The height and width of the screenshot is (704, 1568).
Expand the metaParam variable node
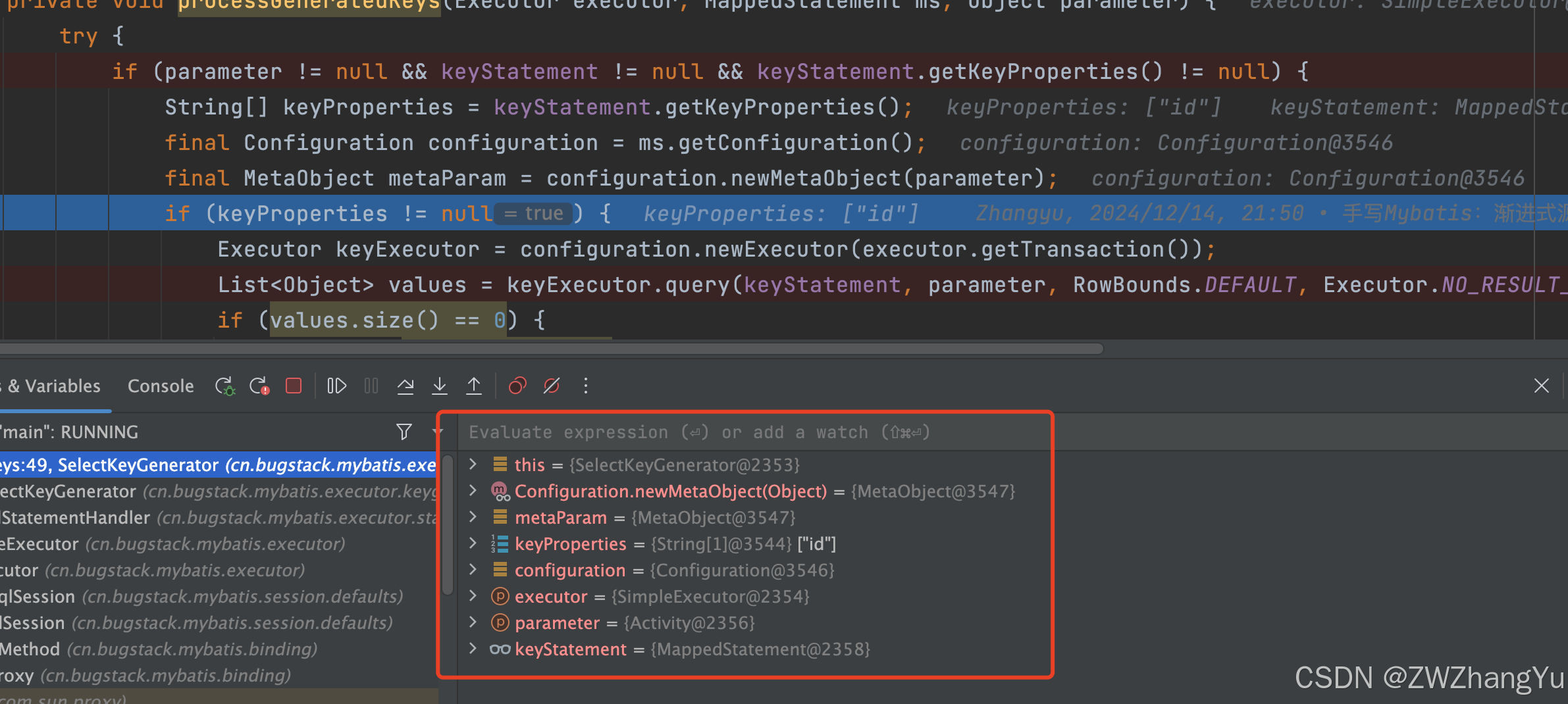473,516
